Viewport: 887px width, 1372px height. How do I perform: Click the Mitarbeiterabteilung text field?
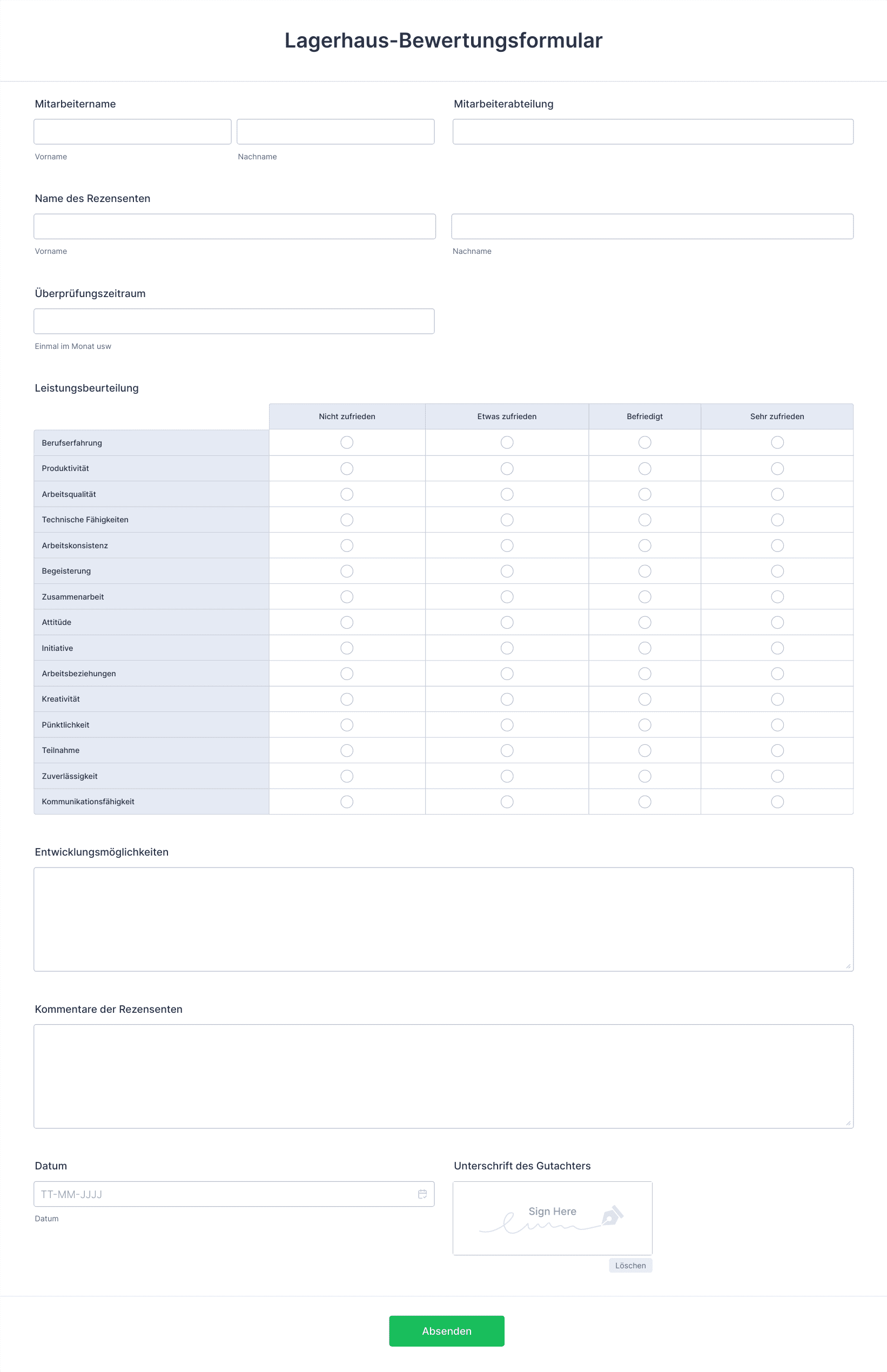click(653, 132)
